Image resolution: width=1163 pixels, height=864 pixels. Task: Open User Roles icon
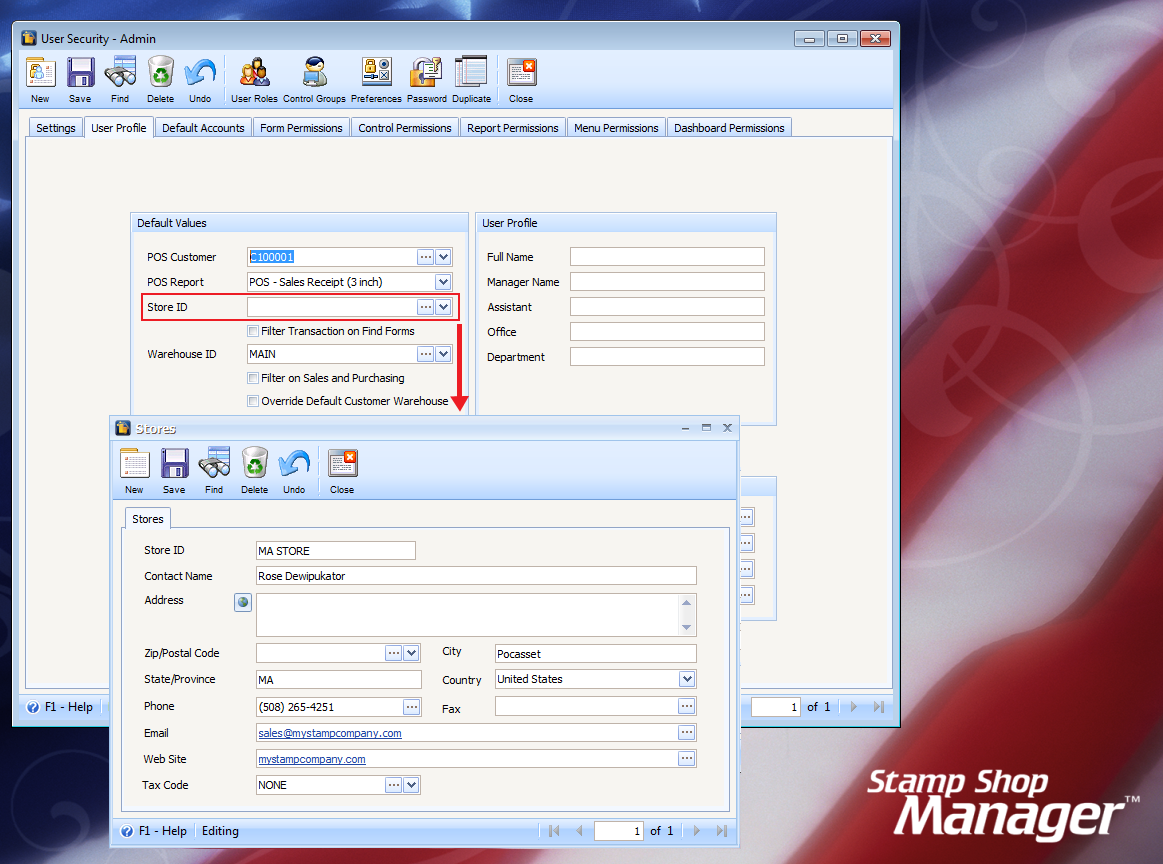pos(254,79)
